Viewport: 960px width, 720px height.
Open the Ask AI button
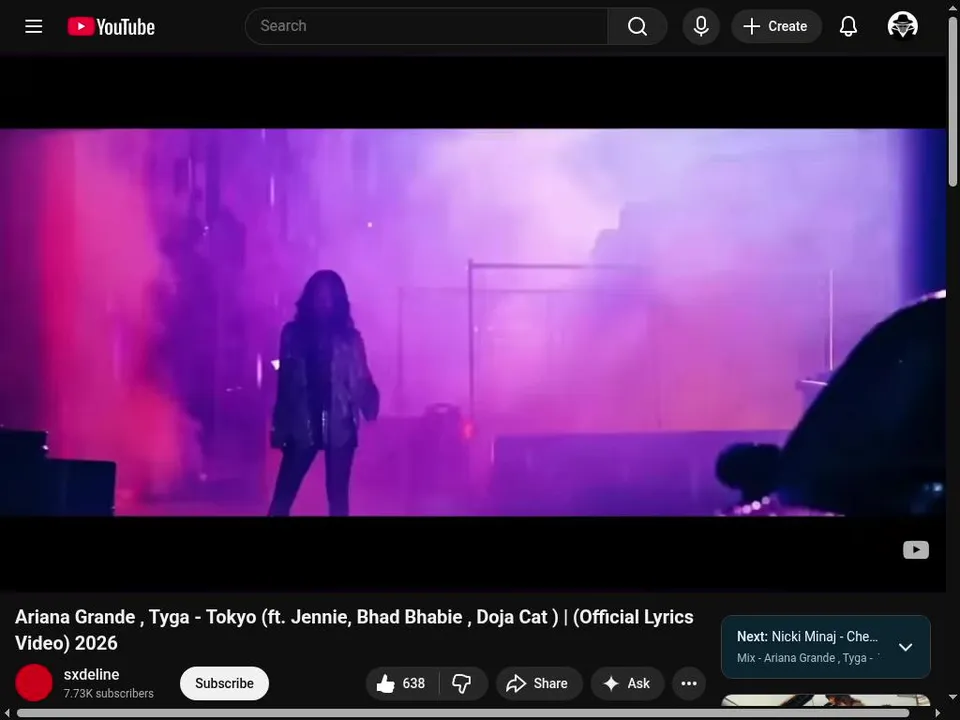[x=627, y=683]
